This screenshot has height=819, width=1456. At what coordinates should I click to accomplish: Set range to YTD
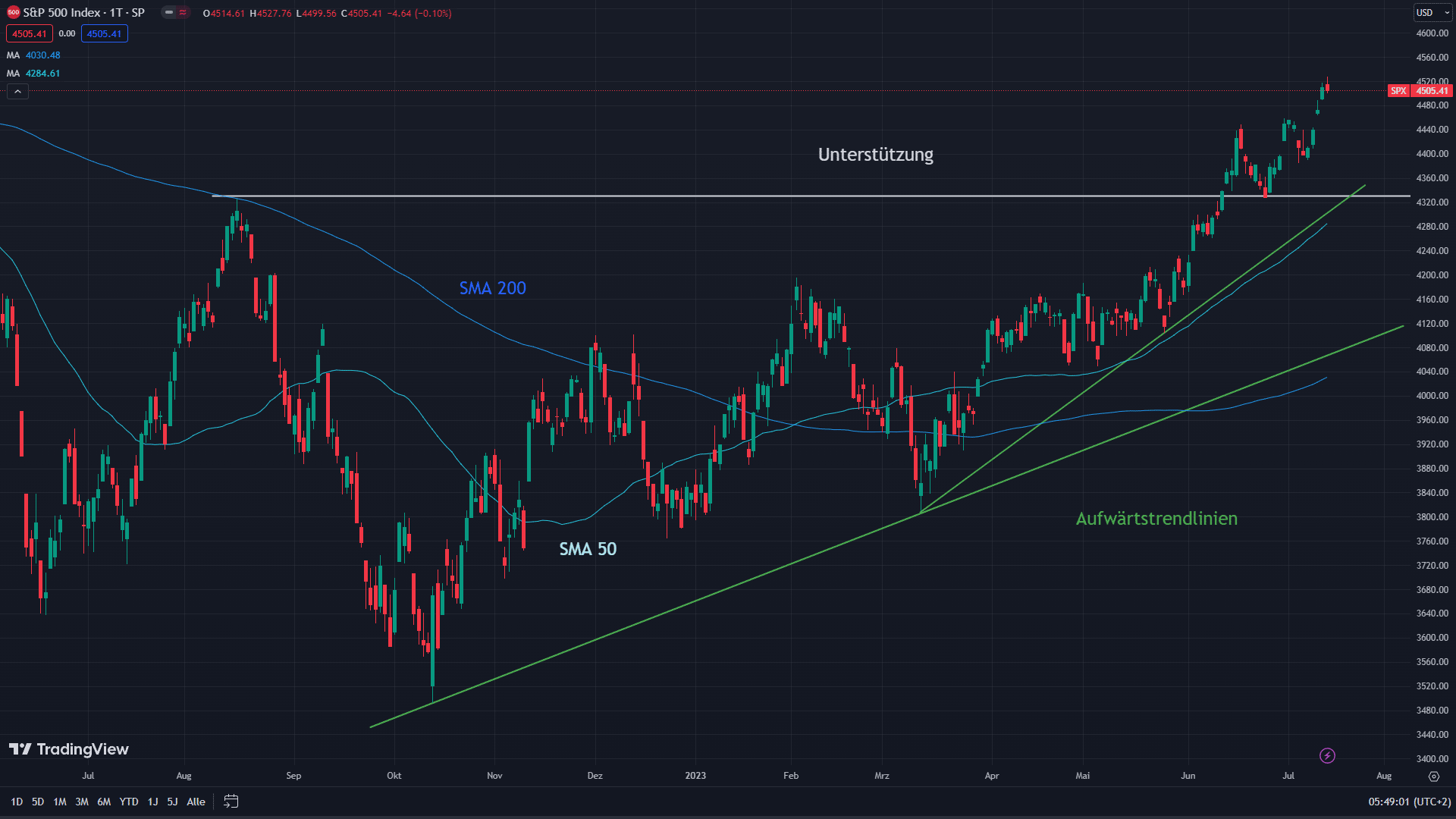[x=129, y=802]
